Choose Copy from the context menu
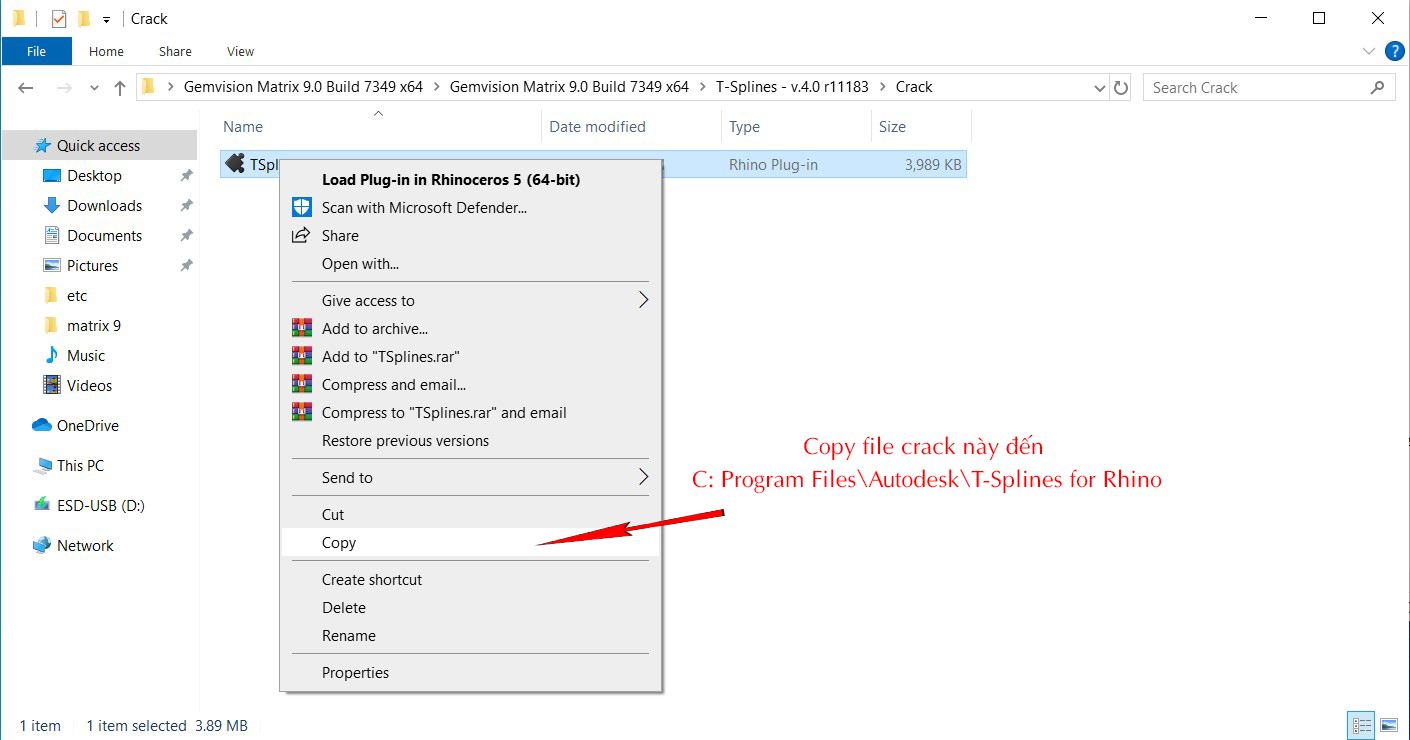 click(339, 543)
